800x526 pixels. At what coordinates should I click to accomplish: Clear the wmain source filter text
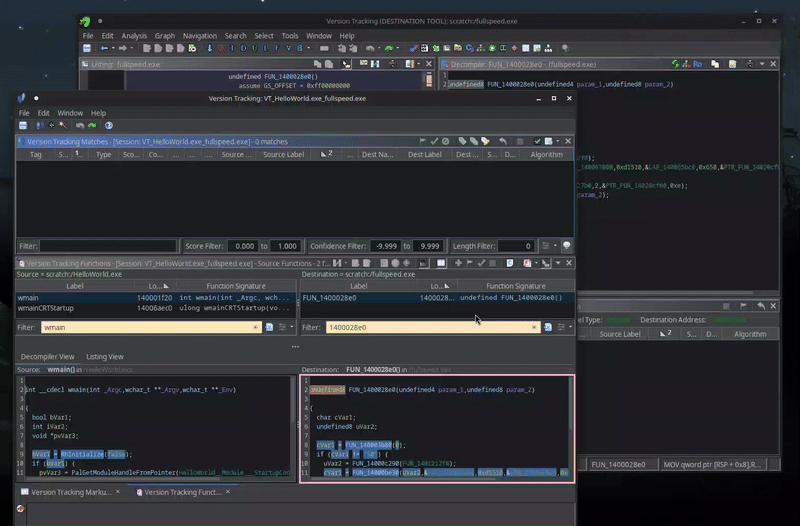[x=255, y=328]
